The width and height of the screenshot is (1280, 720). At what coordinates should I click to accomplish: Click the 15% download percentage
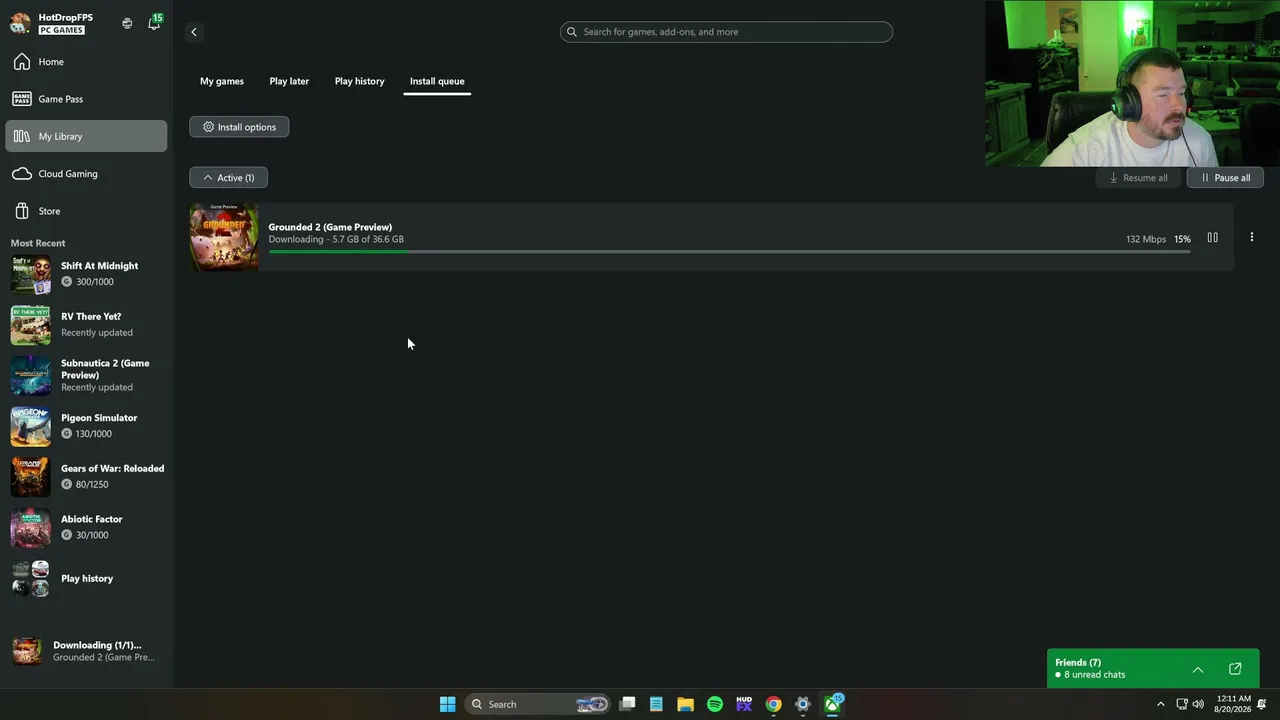coord(1182,239)
